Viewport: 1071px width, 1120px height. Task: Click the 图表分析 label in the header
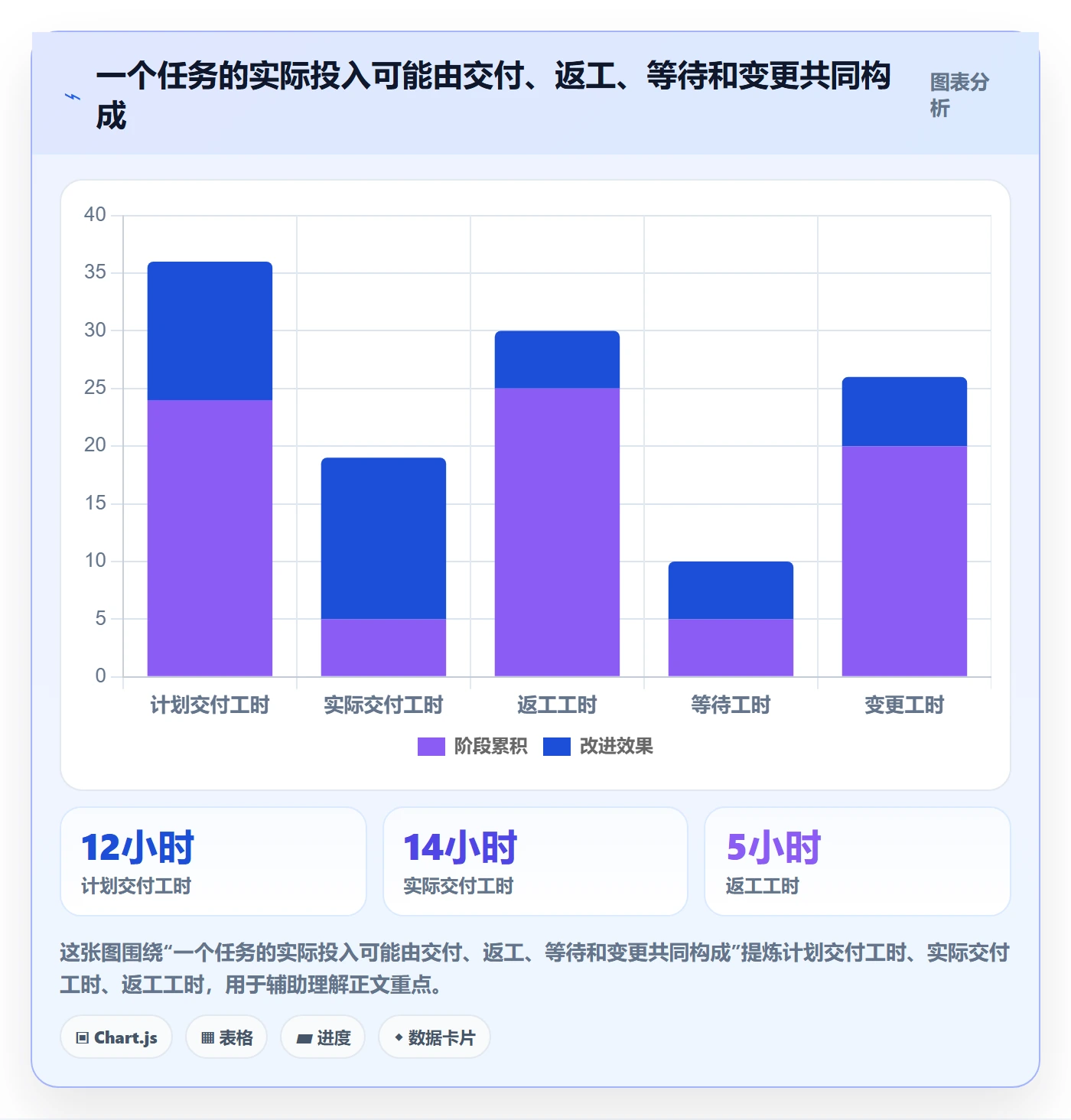coord(959,95)
